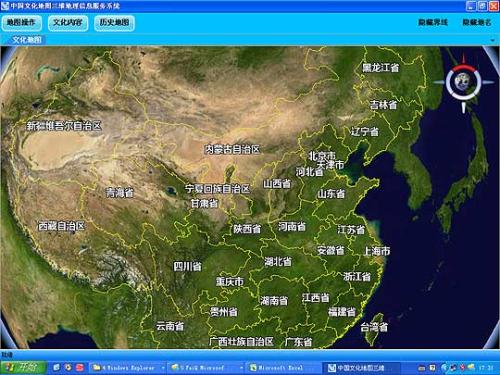The height and width of the screenshot is (375, 500).
Task: Switch to Microsoft Excel in taskbar
Action: (280, 368)
